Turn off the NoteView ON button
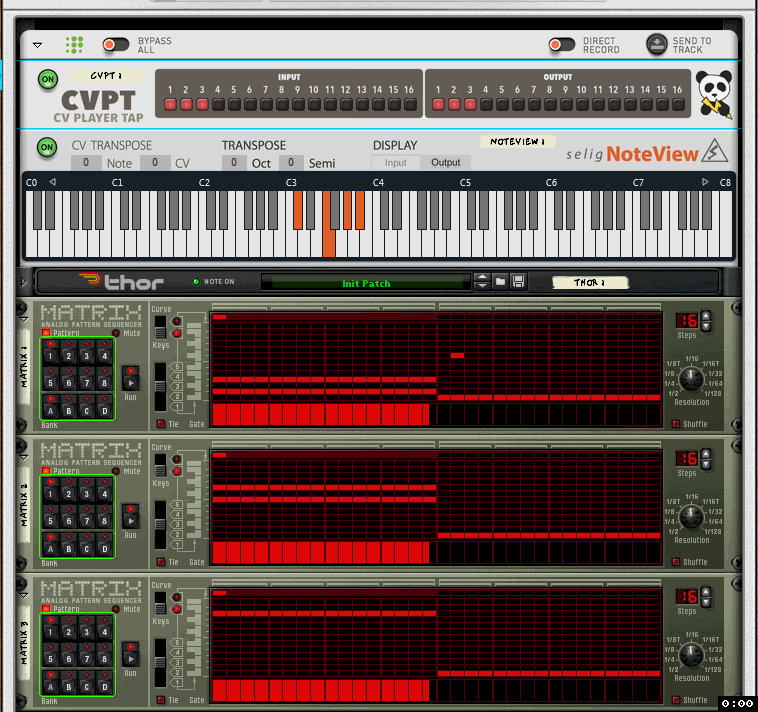 [47, 147]
